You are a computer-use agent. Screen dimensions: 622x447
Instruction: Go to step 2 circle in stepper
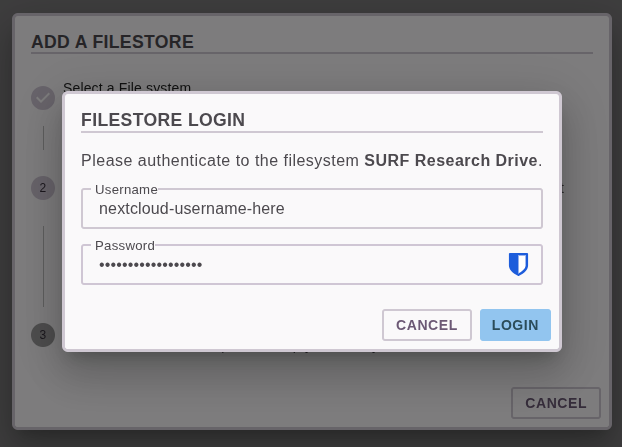[x=43, y=188]
